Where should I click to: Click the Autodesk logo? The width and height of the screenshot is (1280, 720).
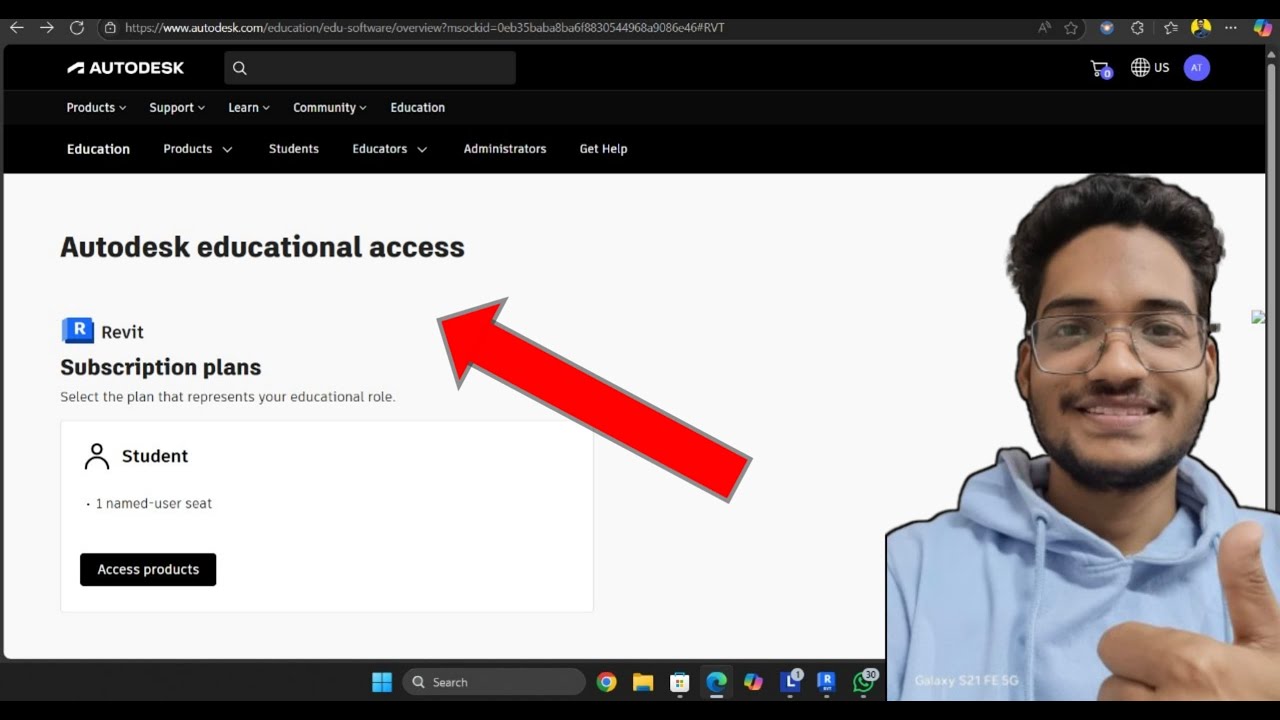(x=126, y=68)
